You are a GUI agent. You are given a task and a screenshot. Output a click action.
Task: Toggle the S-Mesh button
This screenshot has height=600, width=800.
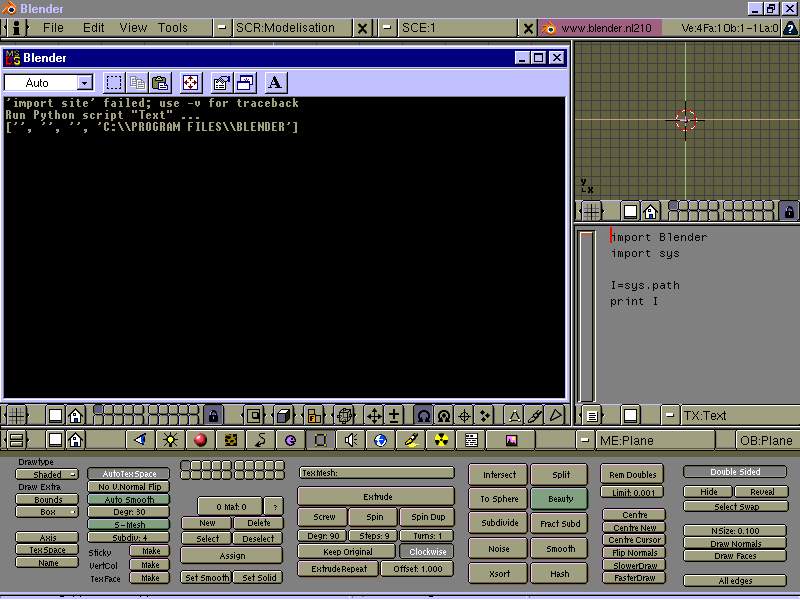tap(129, 524)
